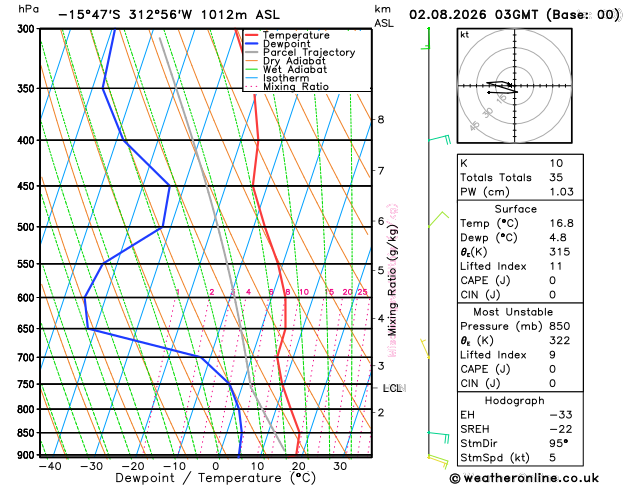Click the LCL marker label

(392, 388)
